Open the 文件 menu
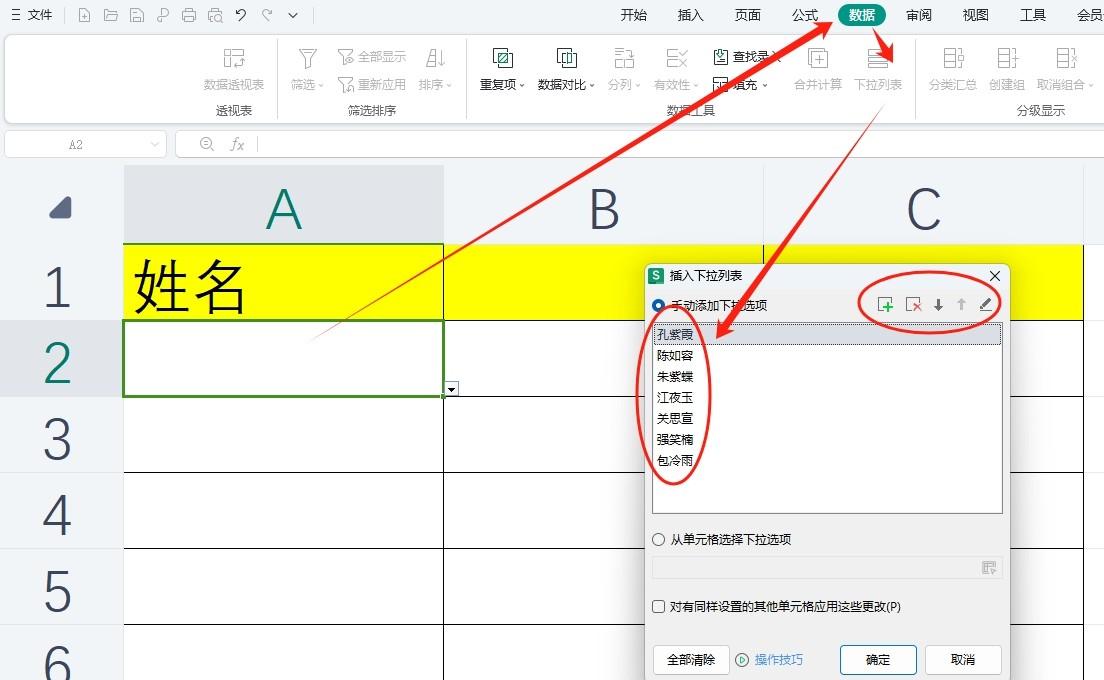Image resolution: width=1104 pixels, height=680 pixels. [x=32, y=15]
